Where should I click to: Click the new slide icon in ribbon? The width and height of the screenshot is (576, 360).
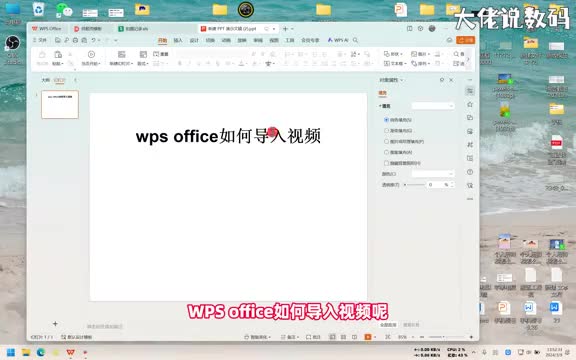[121, 54]
